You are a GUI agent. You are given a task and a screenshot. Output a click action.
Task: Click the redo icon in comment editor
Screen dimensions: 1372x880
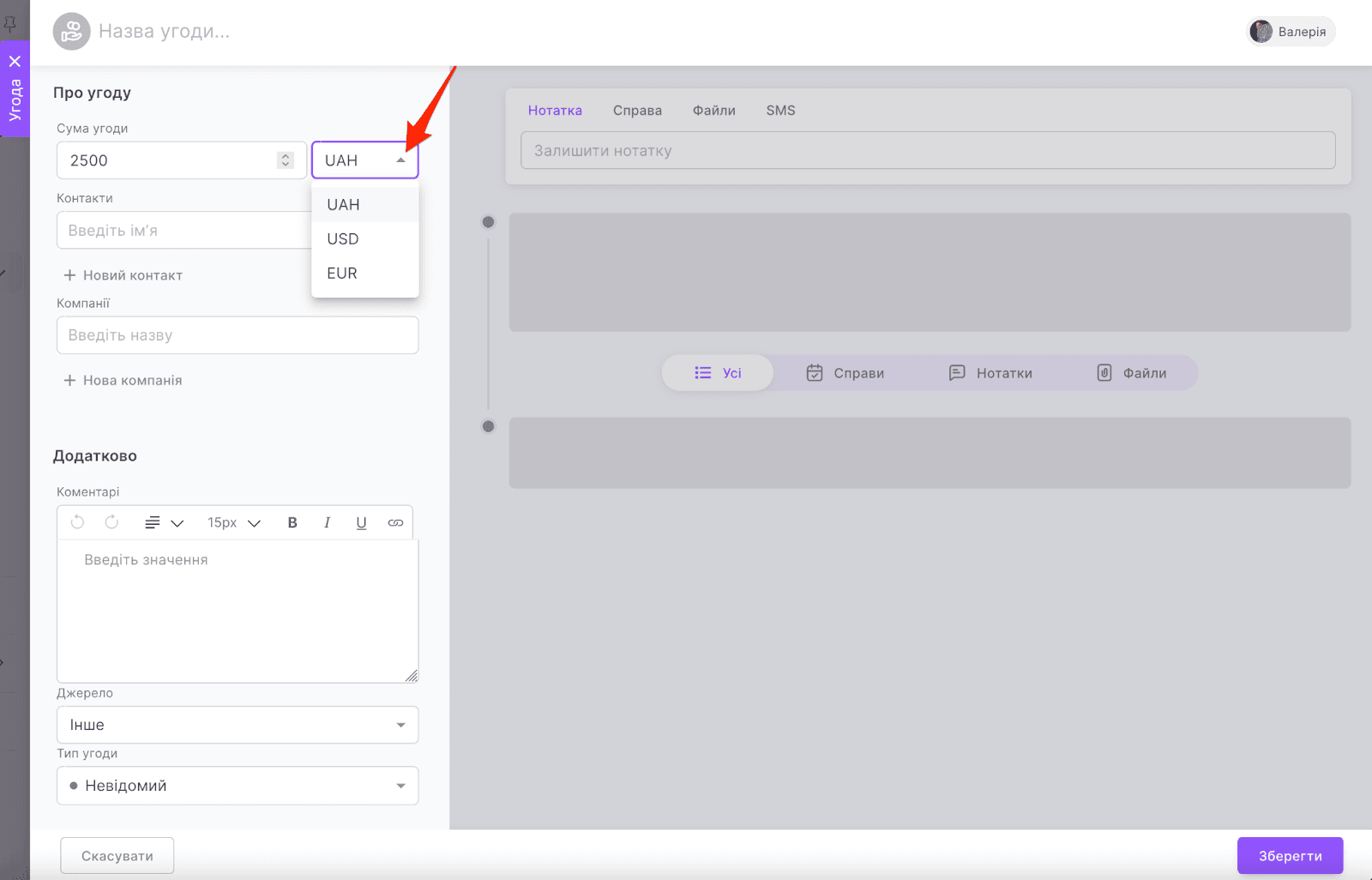coord(111,522)
